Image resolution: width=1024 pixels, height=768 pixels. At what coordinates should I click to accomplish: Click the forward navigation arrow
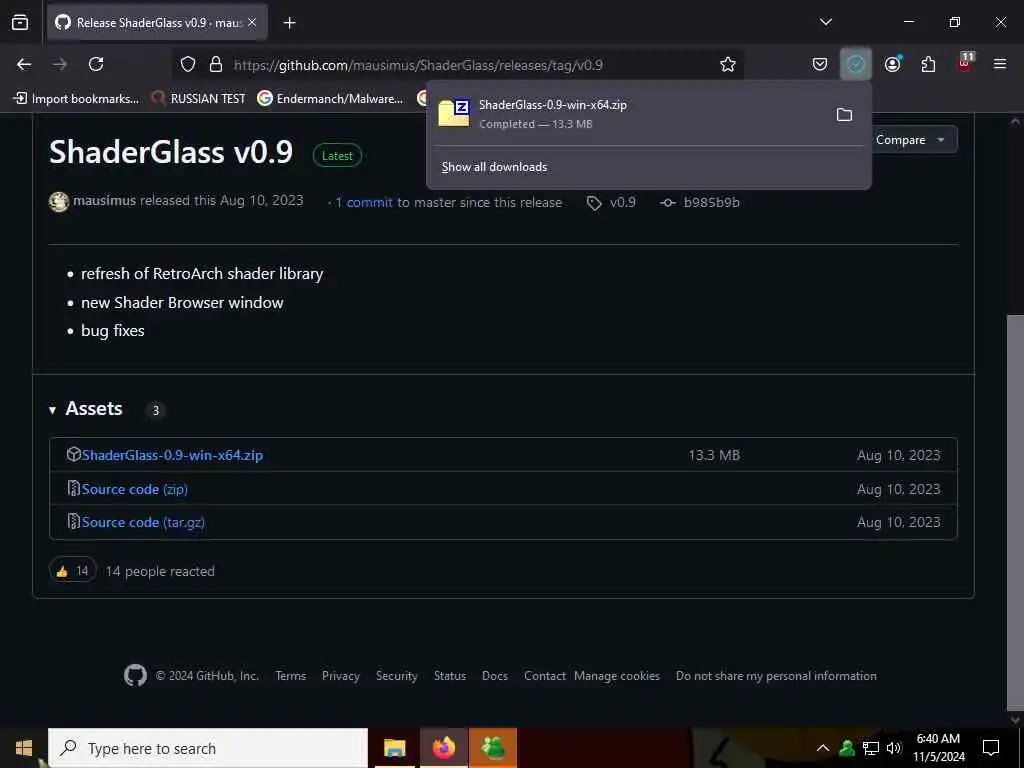pyautogui.click(x=60, y=64)
